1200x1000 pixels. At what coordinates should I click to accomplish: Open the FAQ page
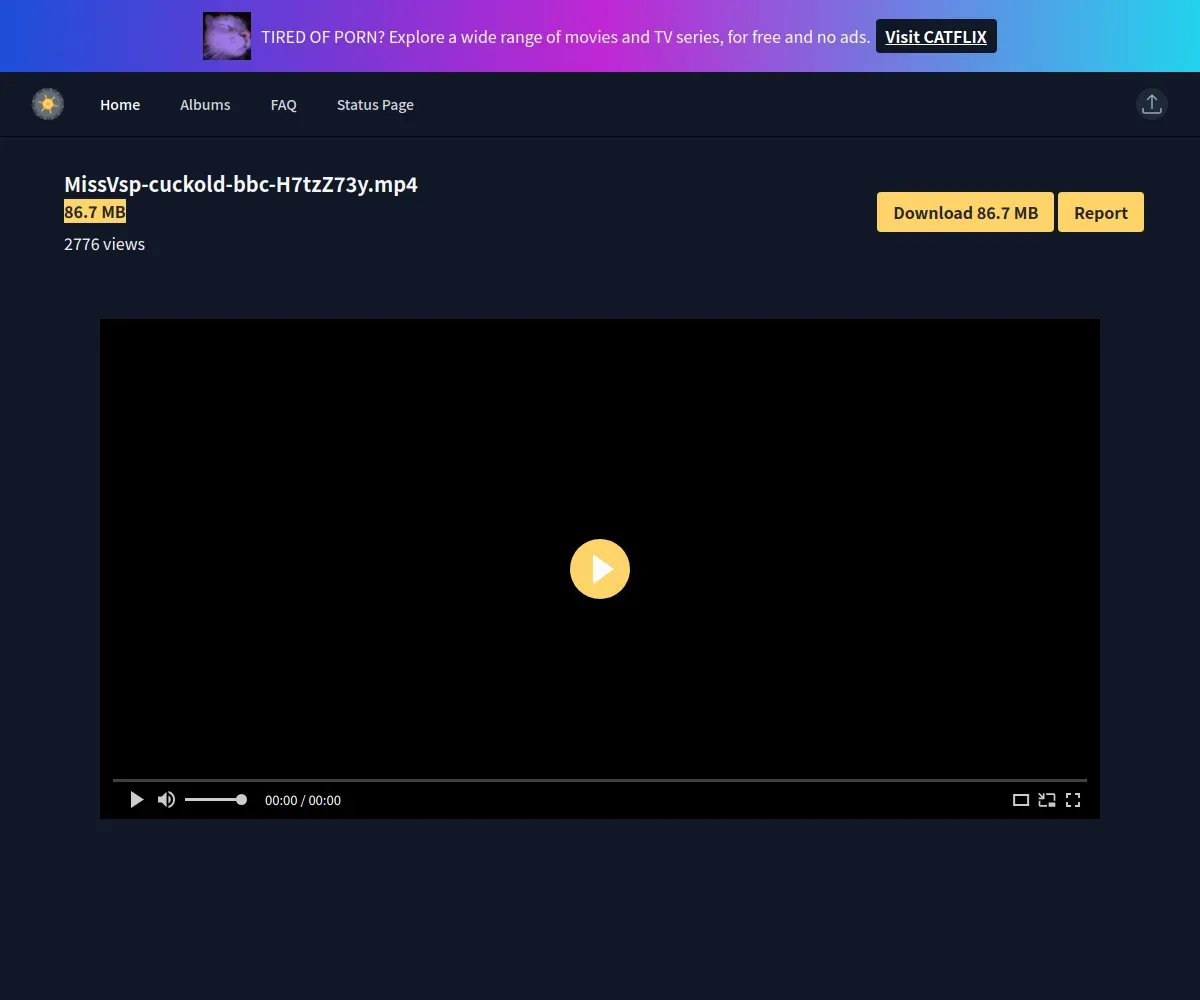point(284,105)
